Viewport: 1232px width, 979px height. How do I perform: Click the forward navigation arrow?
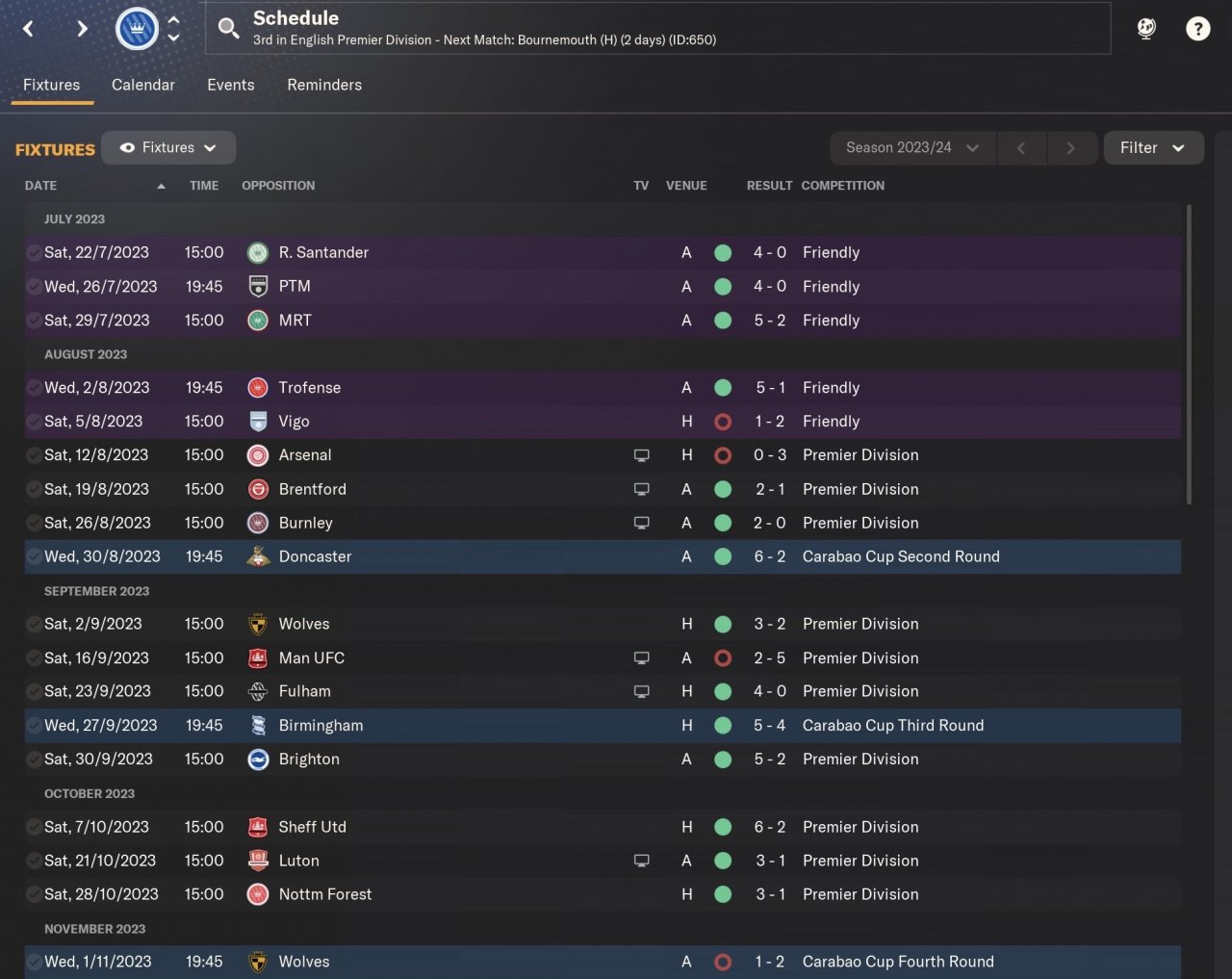point(82,29)
